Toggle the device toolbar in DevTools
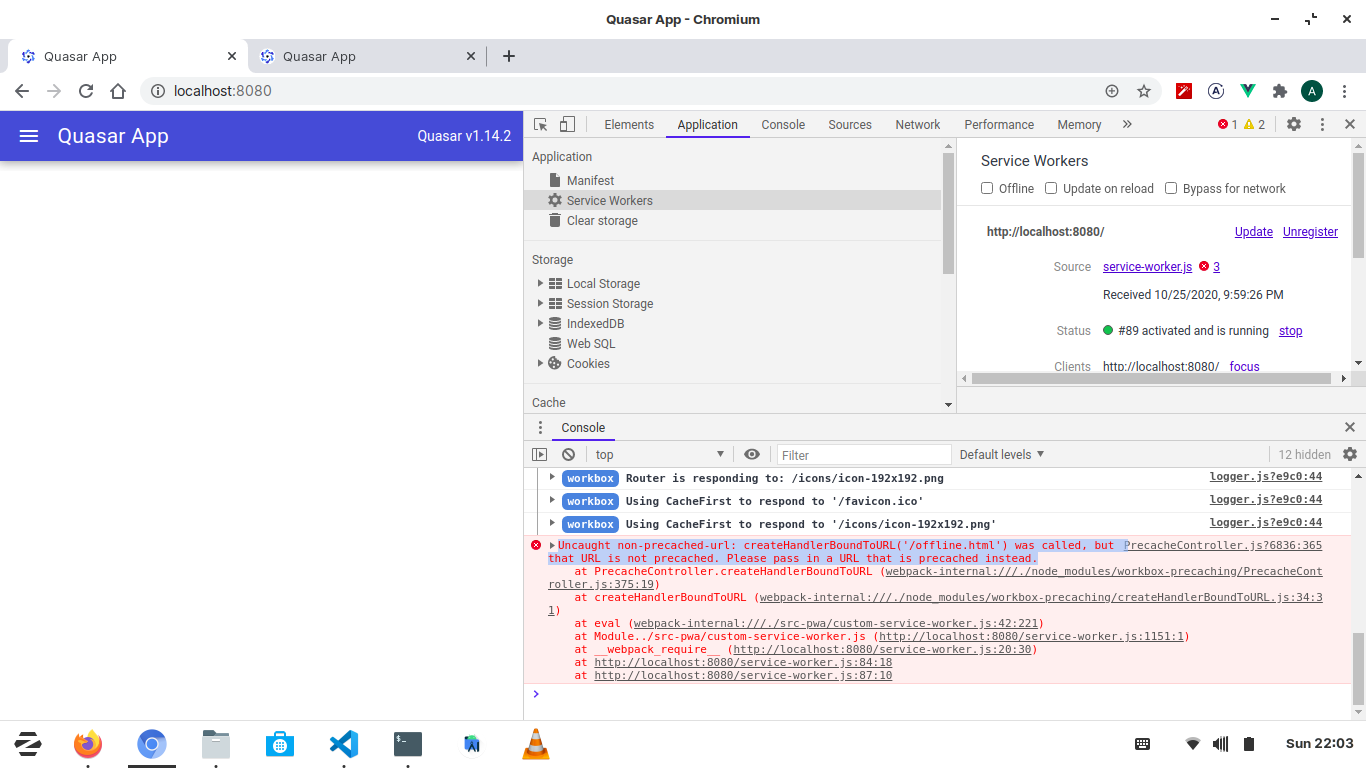The height and width of the screenshot is (768, 1366). [565, 124]
